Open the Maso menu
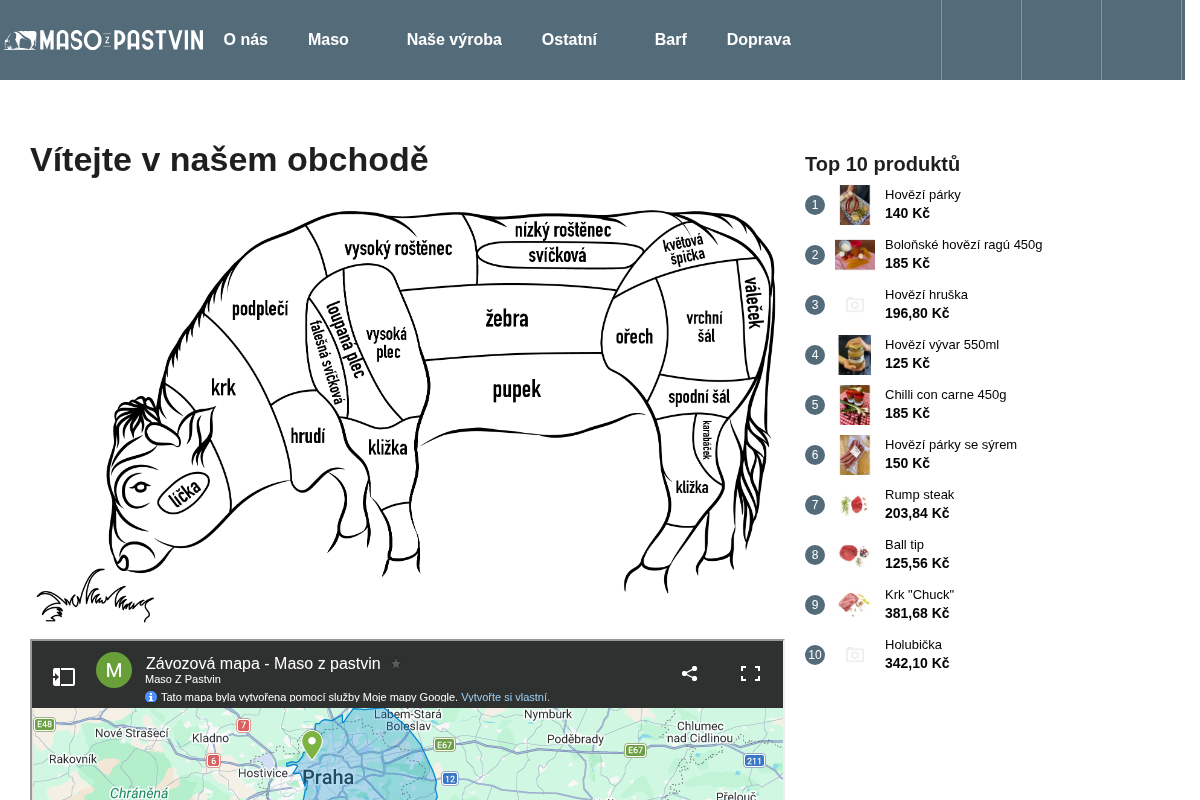The height and width of the screenshot is (800, 1200). [x=328, y=40]
